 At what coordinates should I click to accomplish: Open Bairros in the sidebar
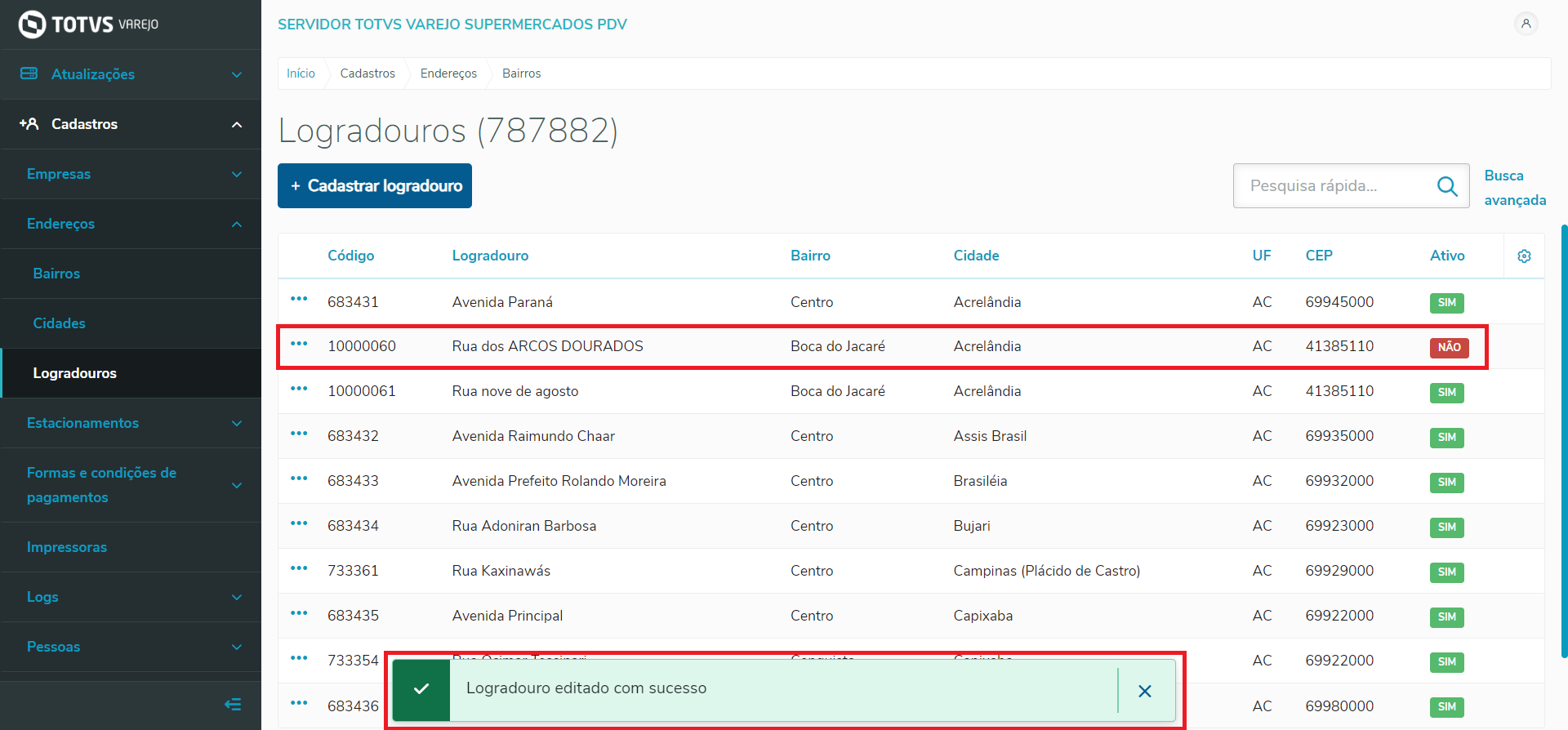pos(56,274)
